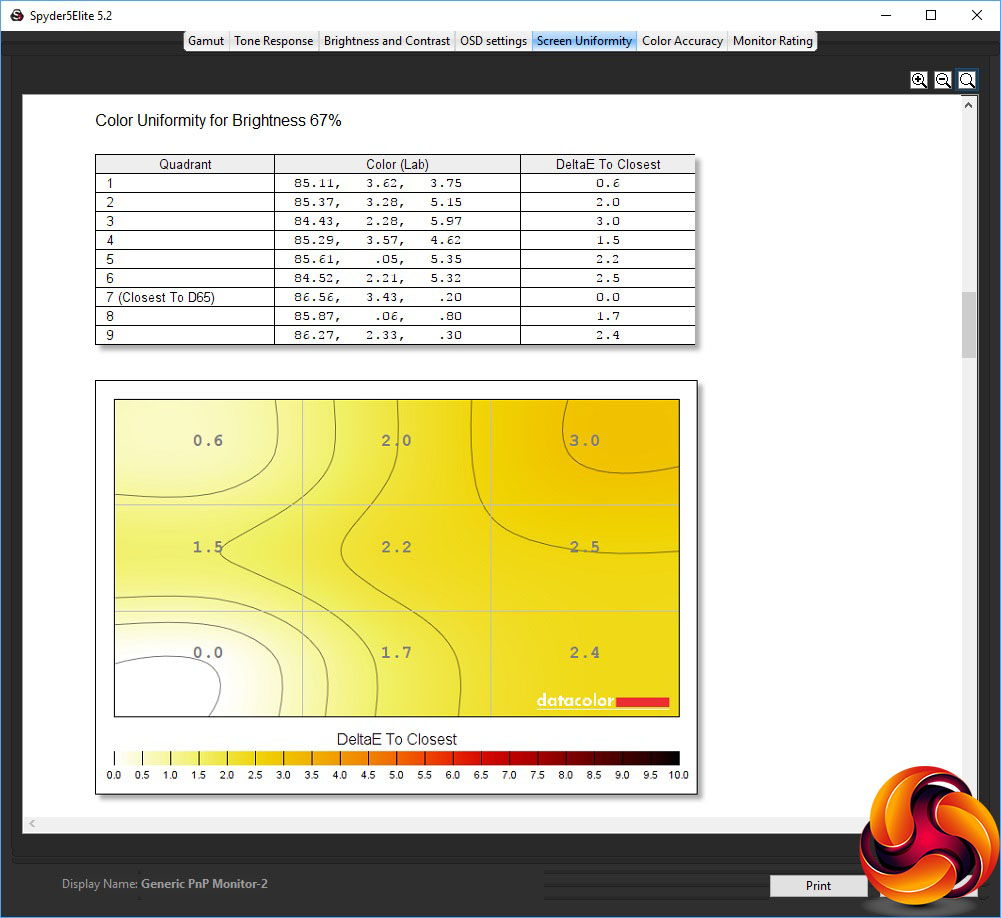This screenshot has width=1001, height=918.
Task: Click the zoom-to-fit magnifier icon
Action: [x=967, y=80]
